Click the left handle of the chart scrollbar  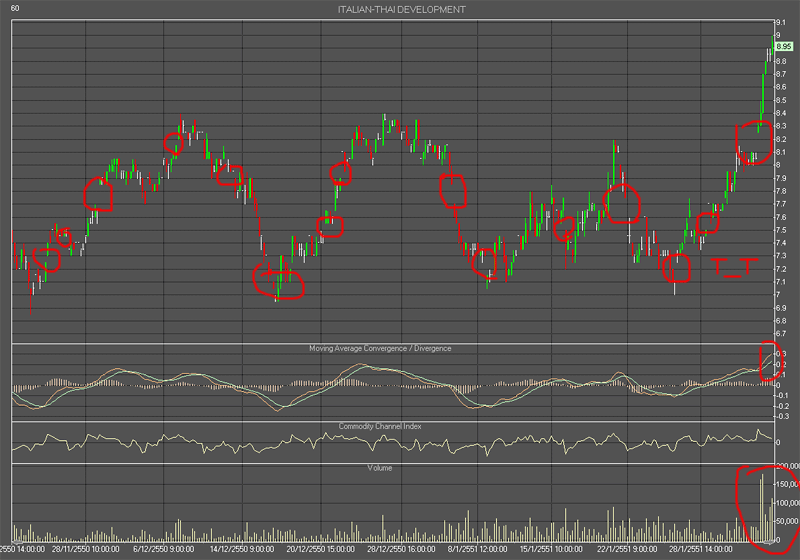[x=17, y=541]
